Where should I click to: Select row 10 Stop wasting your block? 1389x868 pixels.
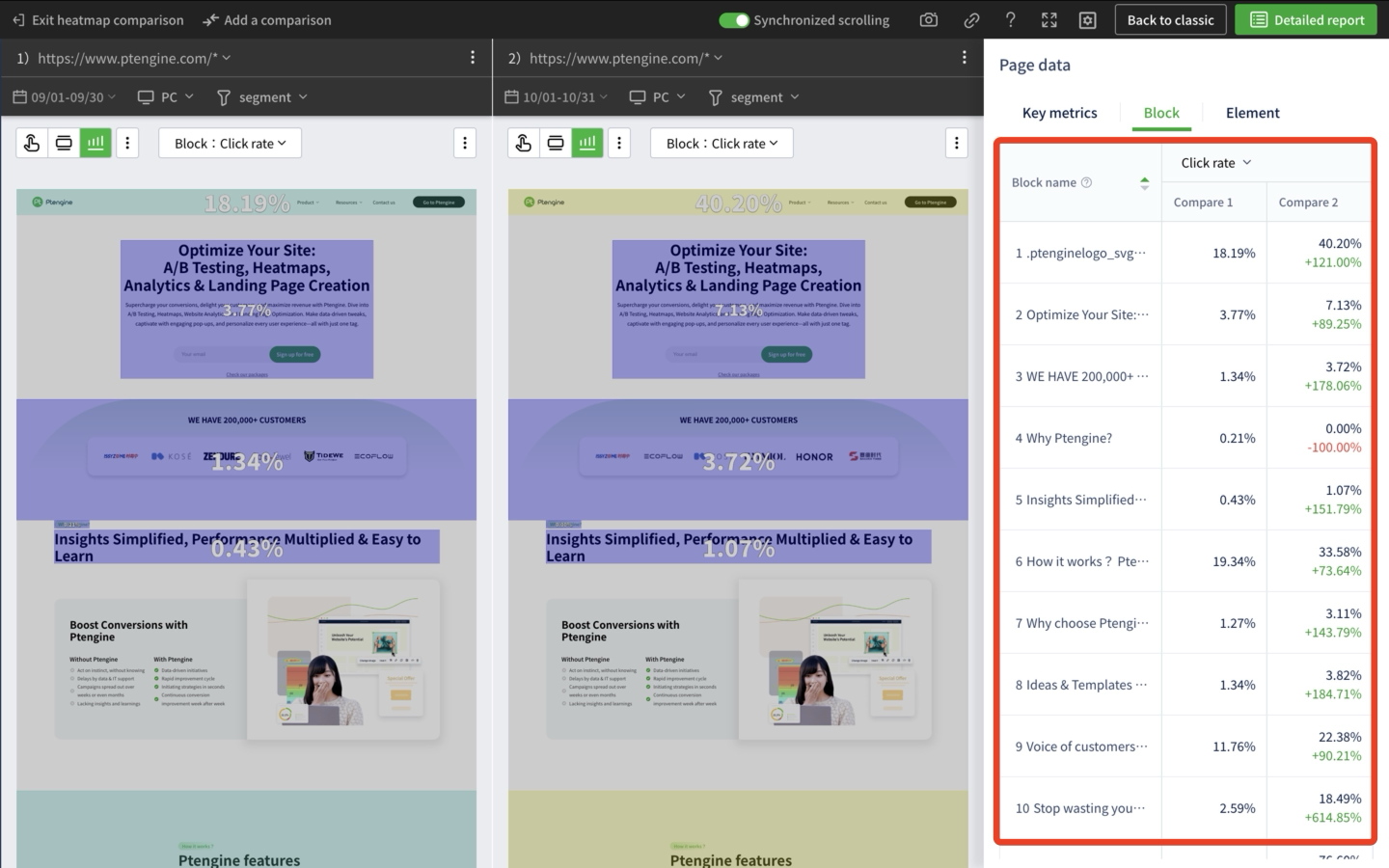[x=1185, y=808]
